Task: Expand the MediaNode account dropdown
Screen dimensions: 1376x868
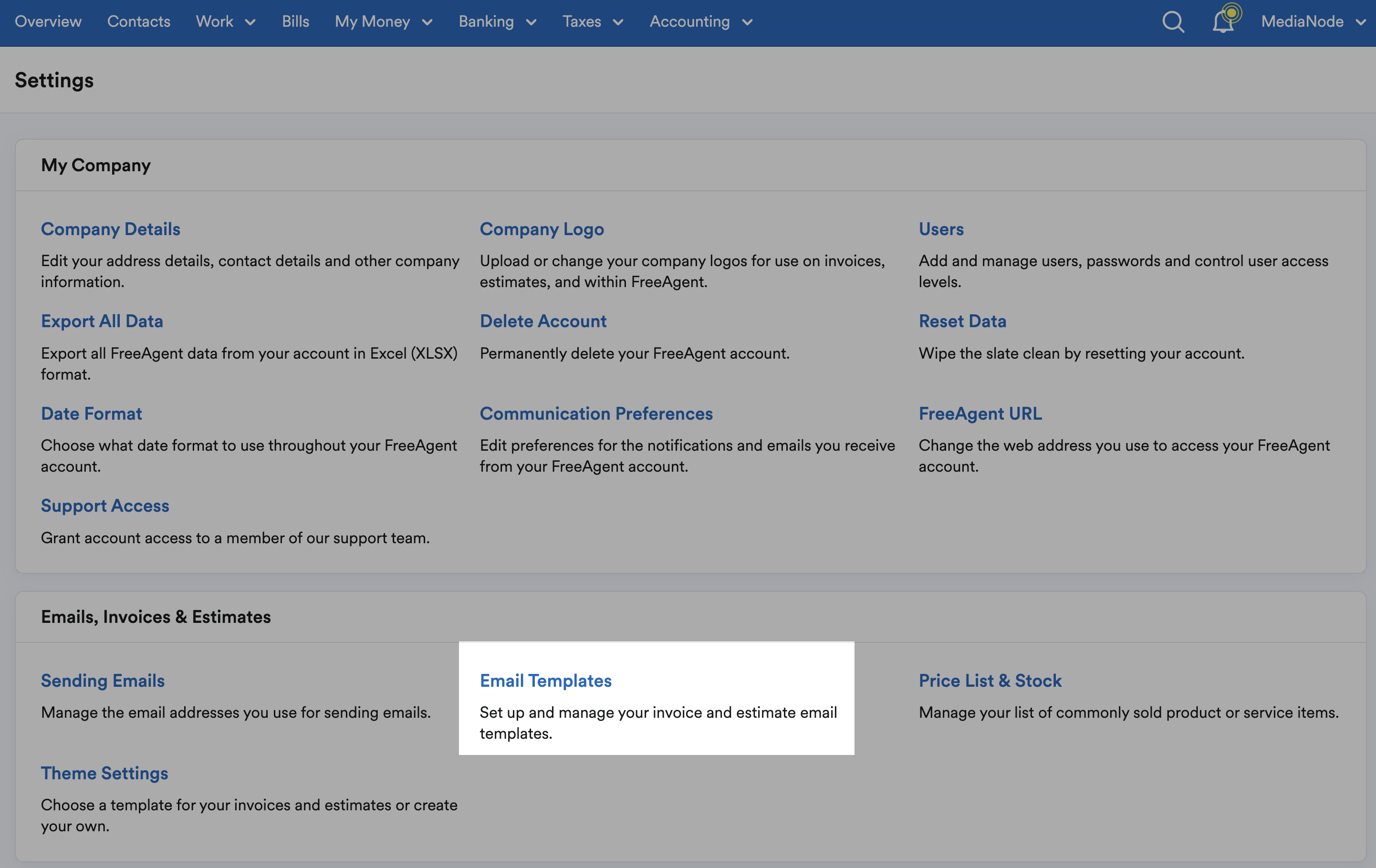Action: click(x=1313, y=22)
